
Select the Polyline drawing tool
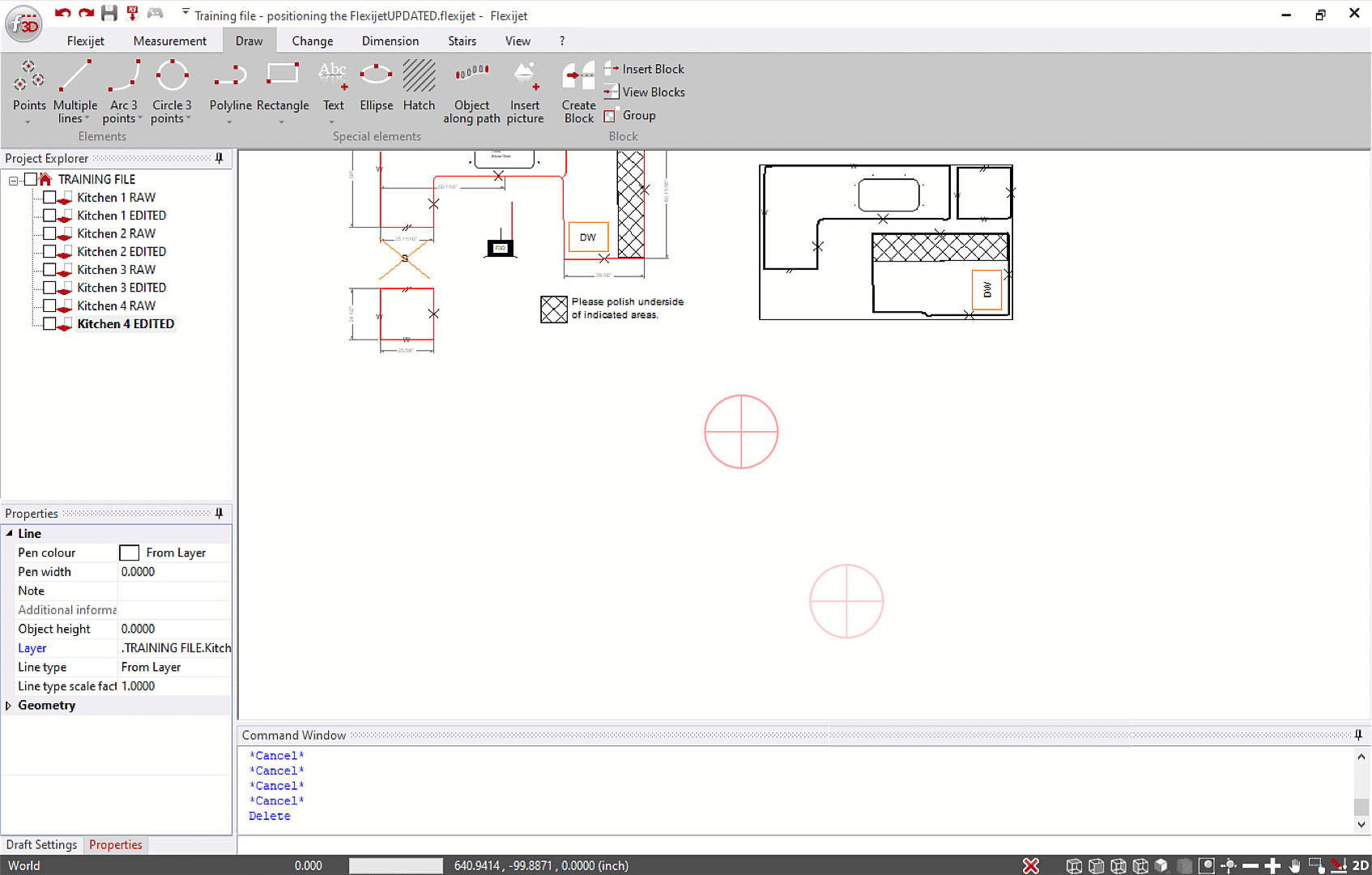pos(230,89)
